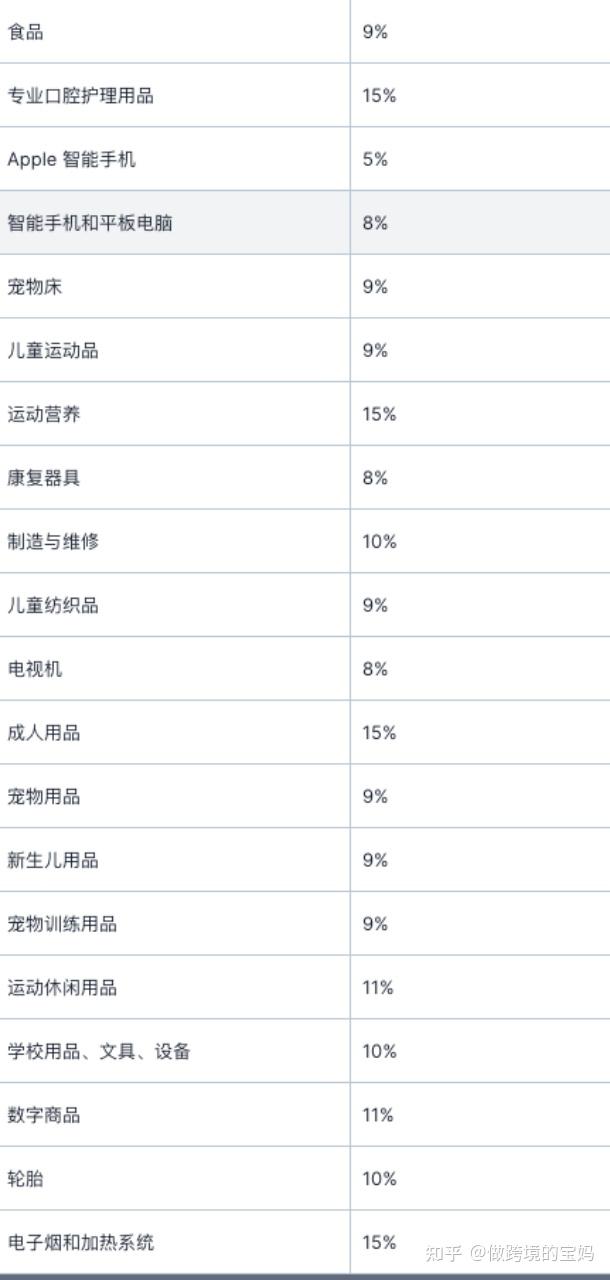This screenshot has width=610, height=1280.
Task: Click the Apple 智能手机 category
Action: click(71, 159)
